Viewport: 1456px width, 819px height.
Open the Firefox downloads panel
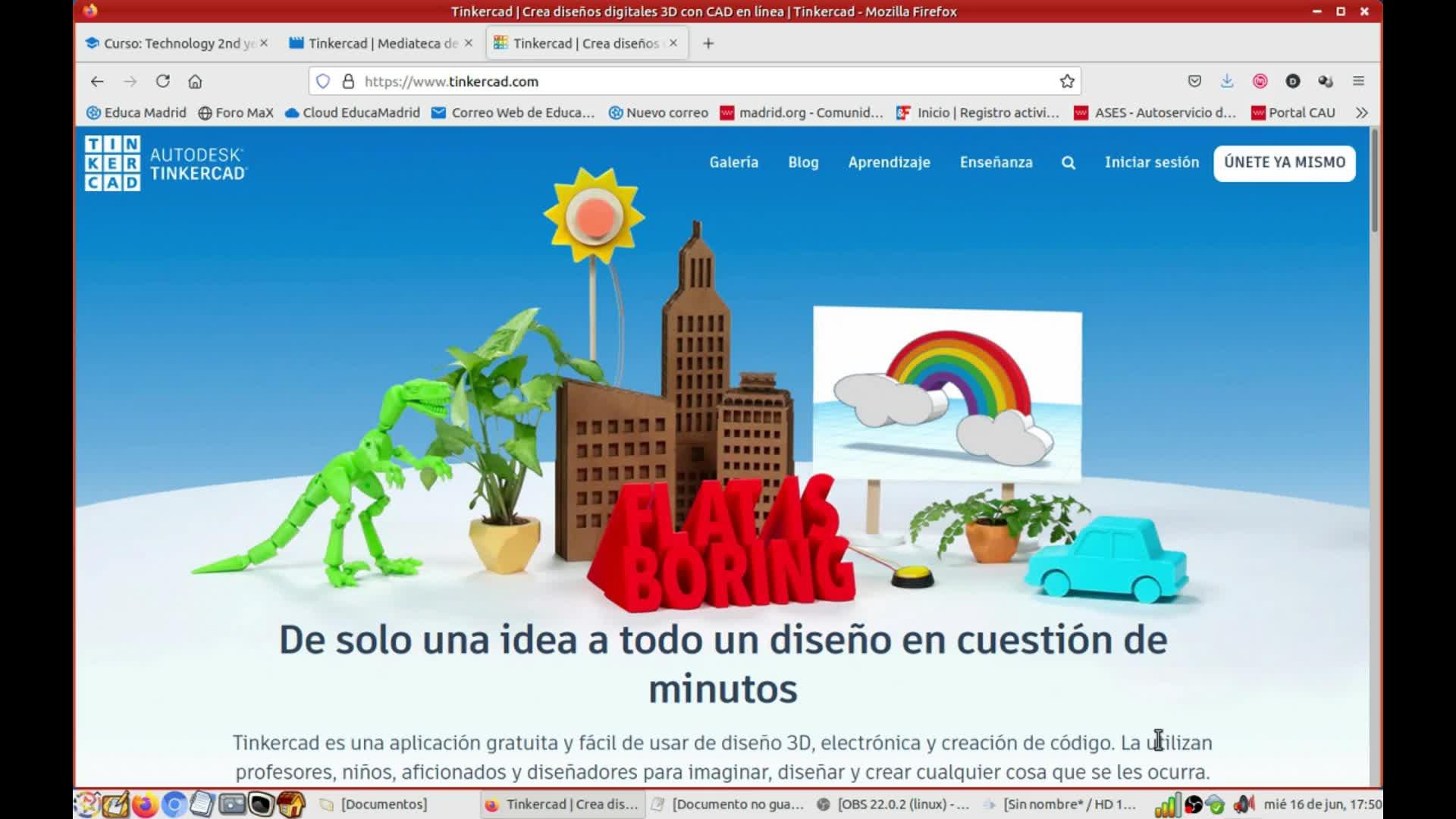tap(1227, 81)
